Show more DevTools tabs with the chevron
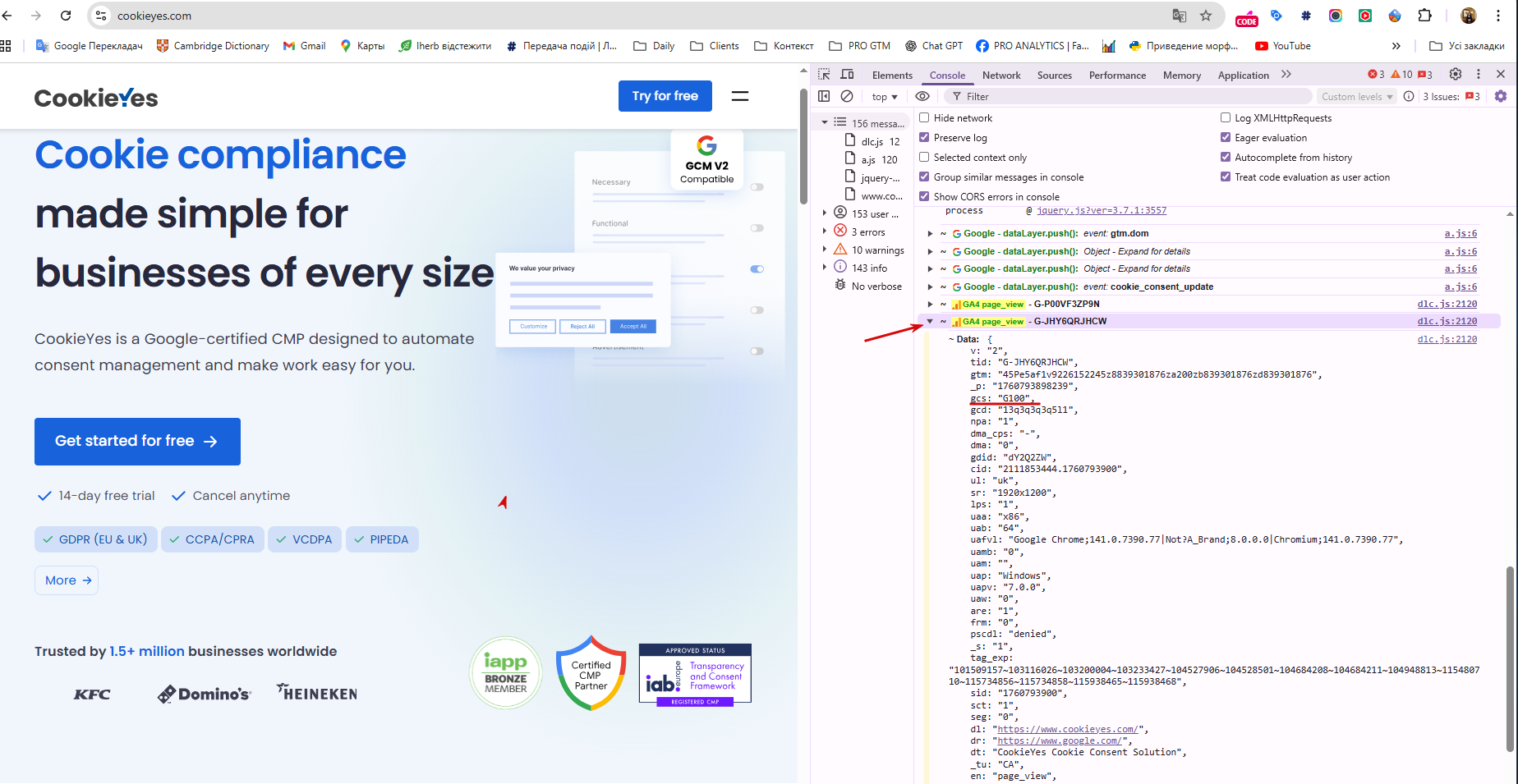Image resolution: width=1518 pixels, height=784 pixels. [1286, 75]
